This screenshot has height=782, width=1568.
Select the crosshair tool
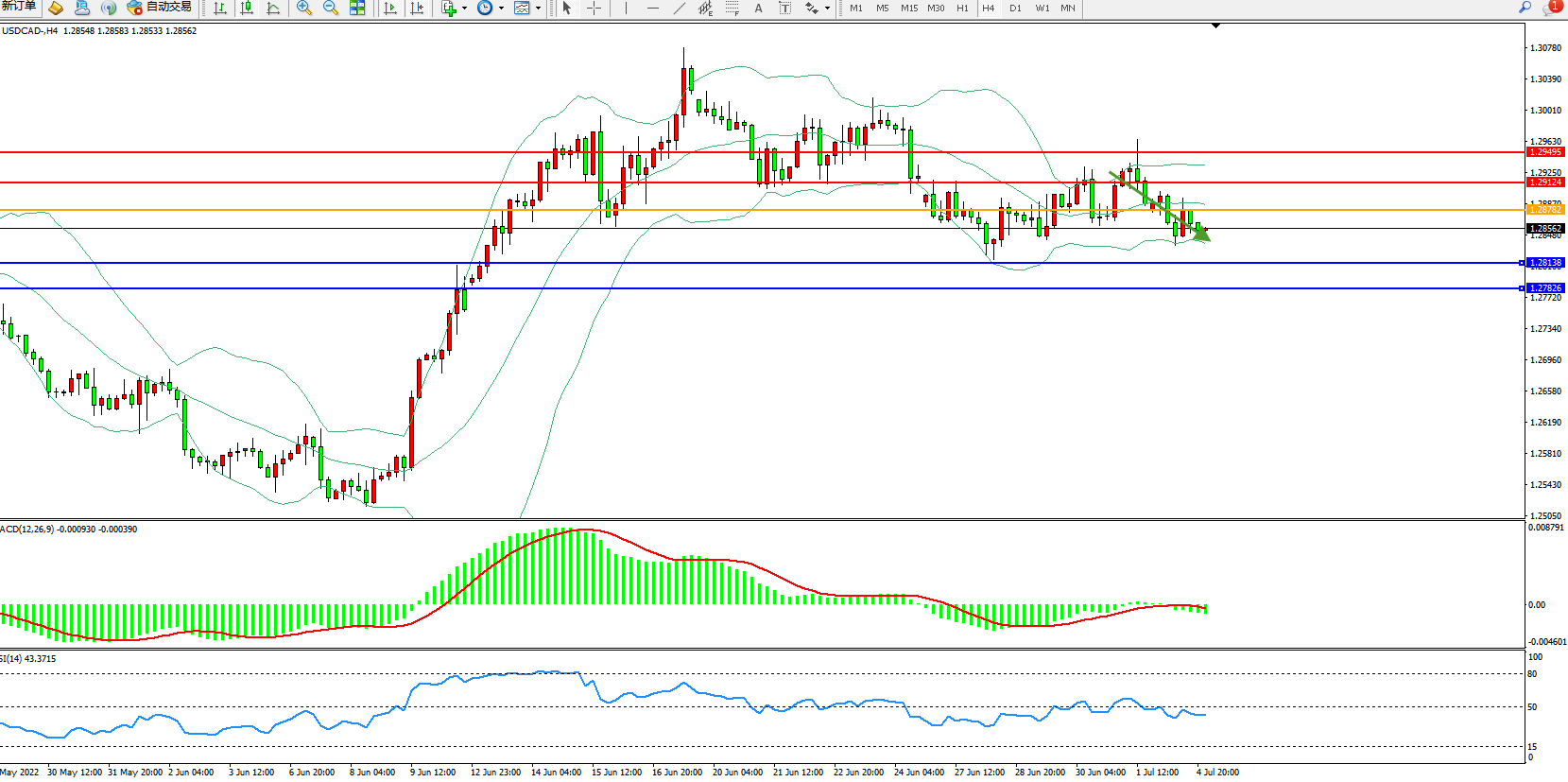tap(594, 9)
